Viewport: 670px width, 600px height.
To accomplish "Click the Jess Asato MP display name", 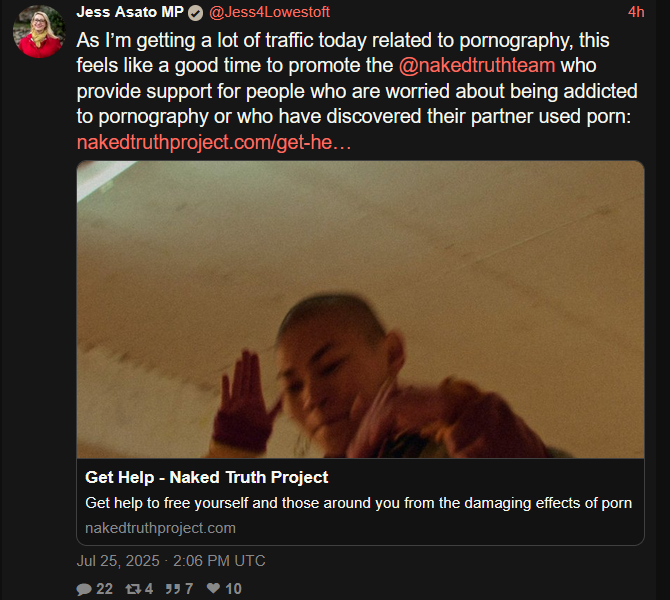I will coord(130,12).
